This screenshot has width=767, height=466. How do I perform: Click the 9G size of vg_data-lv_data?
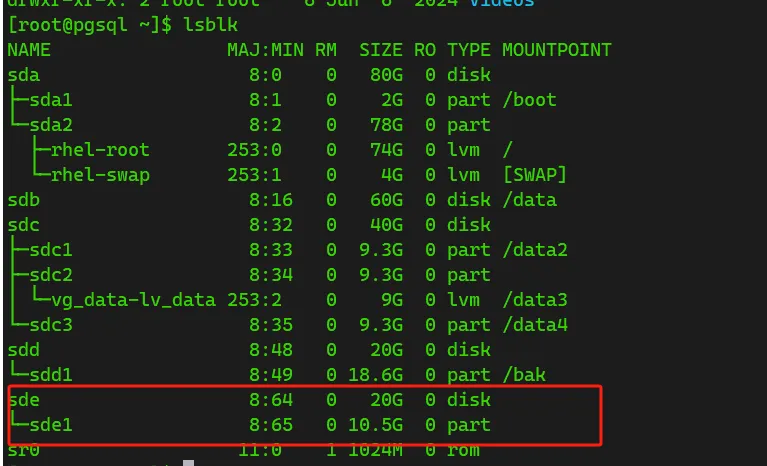392,300
